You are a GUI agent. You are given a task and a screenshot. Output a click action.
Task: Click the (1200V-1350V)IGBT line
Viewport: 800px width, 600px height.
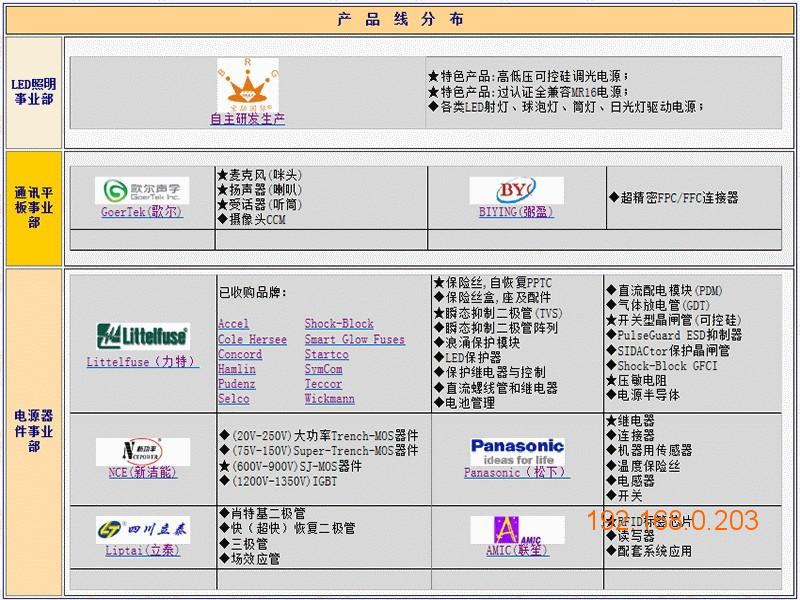tap(278, 481)
